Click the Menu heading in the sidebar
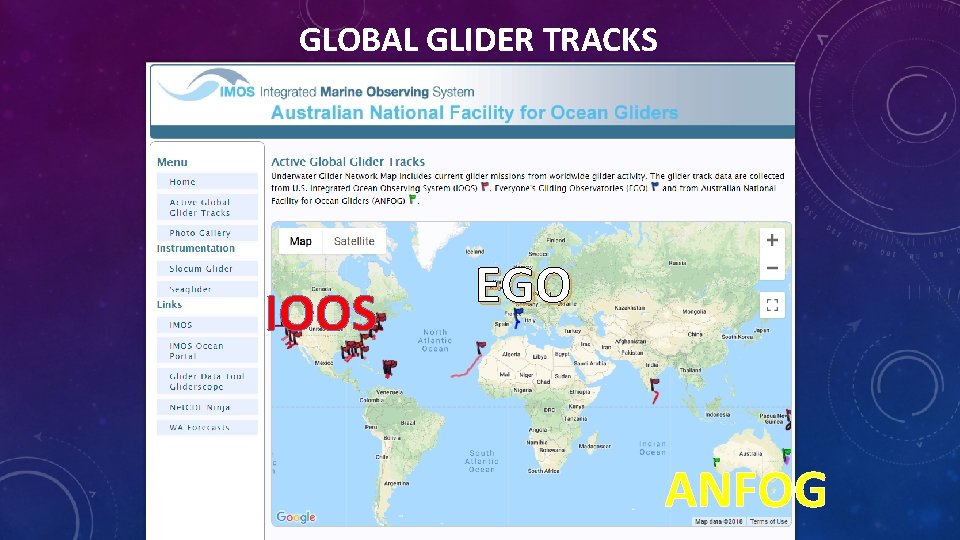 coord(172,162)
